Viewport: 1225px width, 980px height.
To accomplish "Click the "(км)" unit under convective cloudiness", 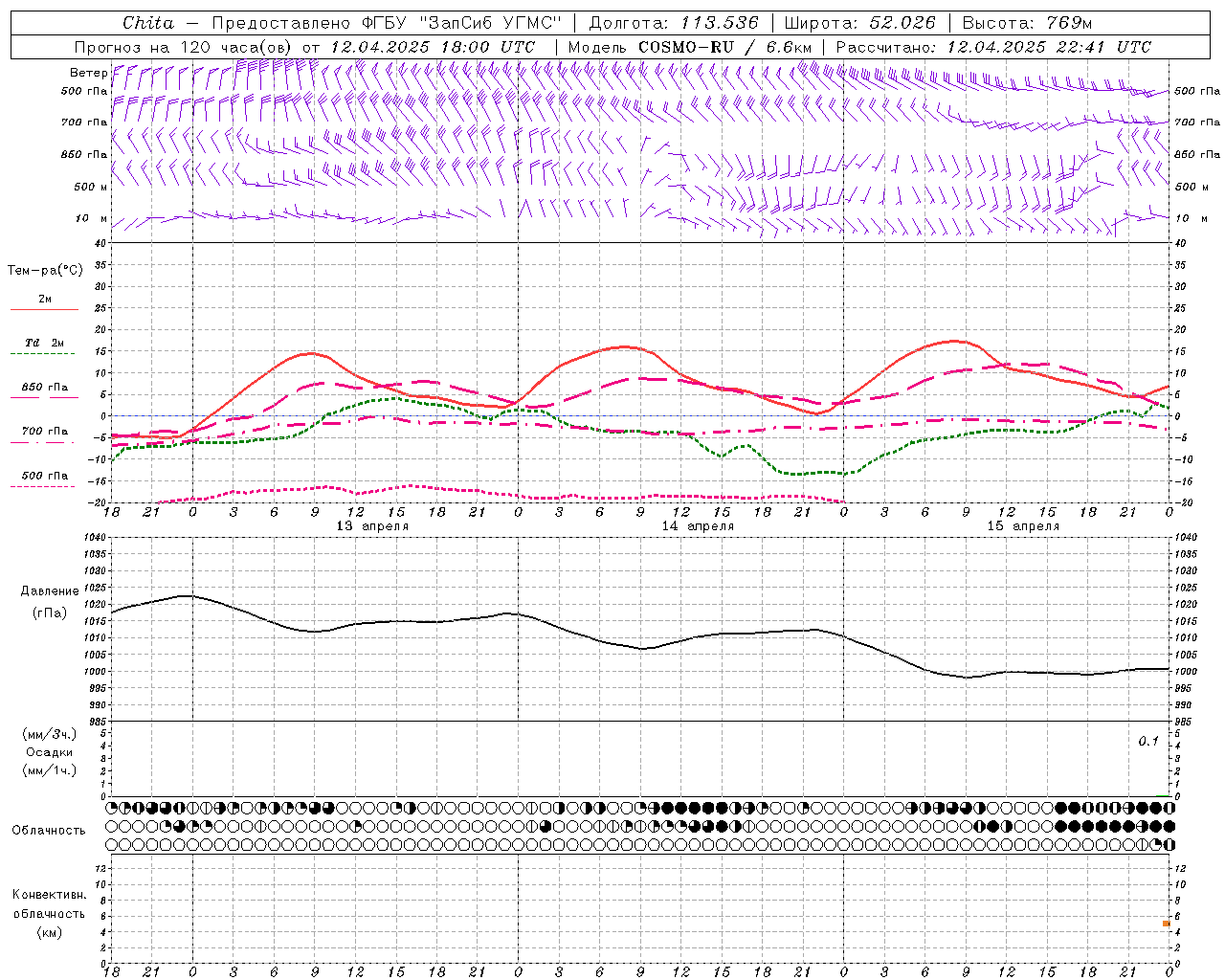I will click(50, 932).
